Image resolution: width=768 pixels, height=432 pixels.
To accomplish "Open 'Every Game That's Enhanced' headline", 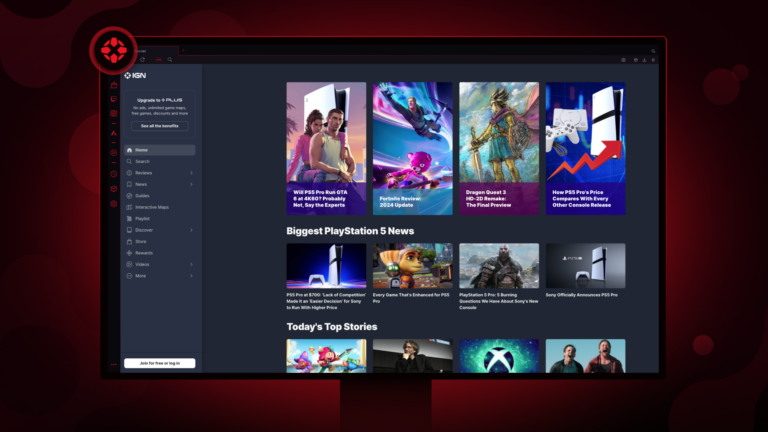I will pos(411,298).
